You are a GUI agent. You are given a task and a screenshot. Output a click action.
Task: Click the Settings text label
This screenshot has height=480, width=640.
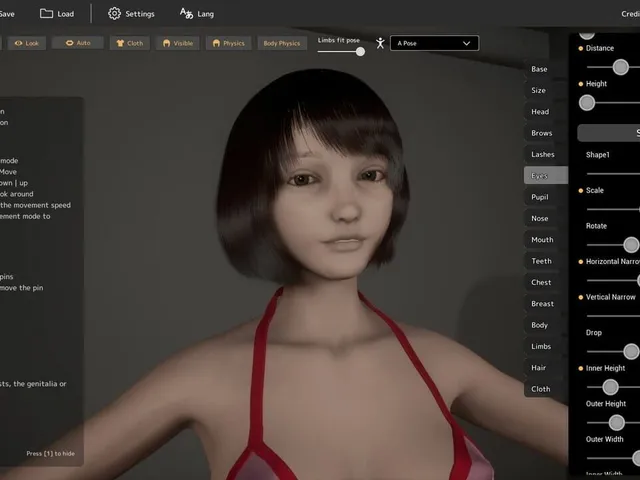[140, 14]
